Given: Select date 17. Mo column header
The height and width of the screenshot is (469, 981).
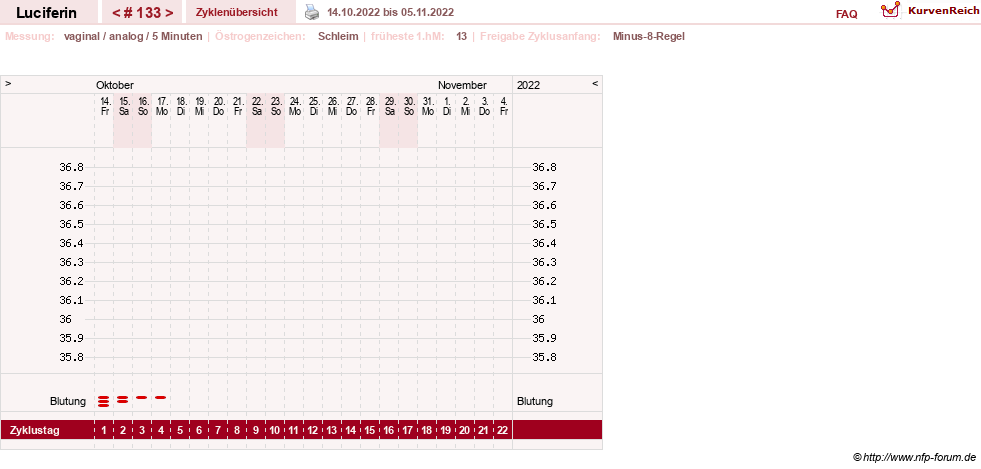Looking at the screenshot, I should [162, 106].
